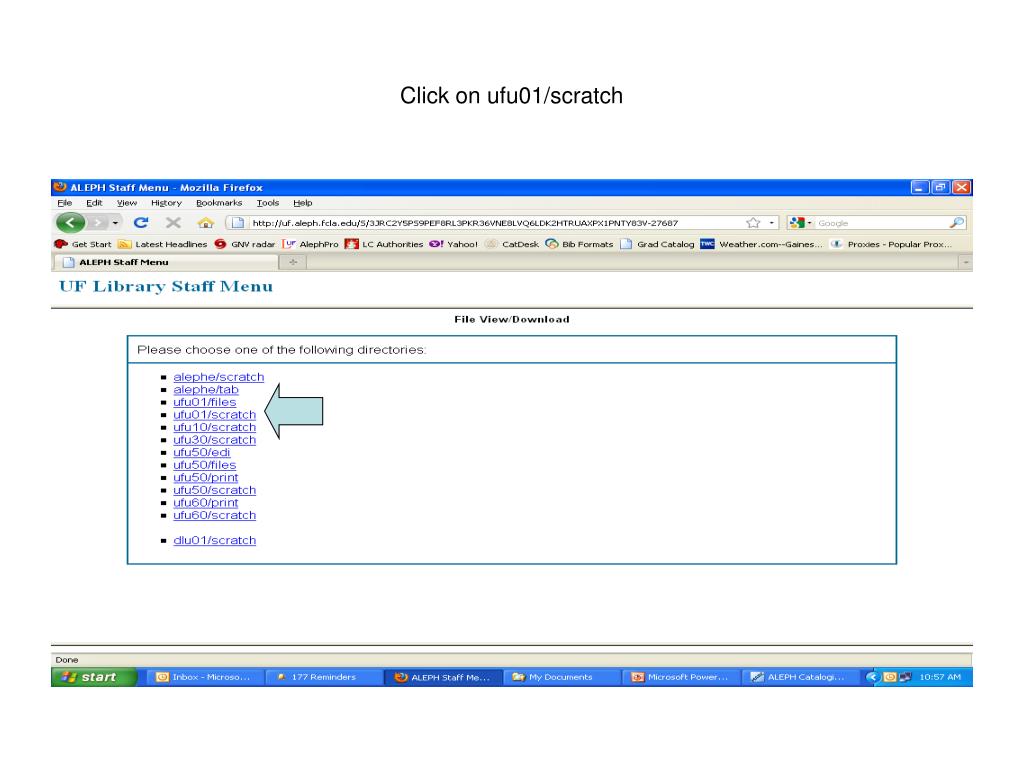Image resolution: width=1024 pixels, height=768 pixels.
Task: Open the ufu50/print directory link
Action: 206,477
